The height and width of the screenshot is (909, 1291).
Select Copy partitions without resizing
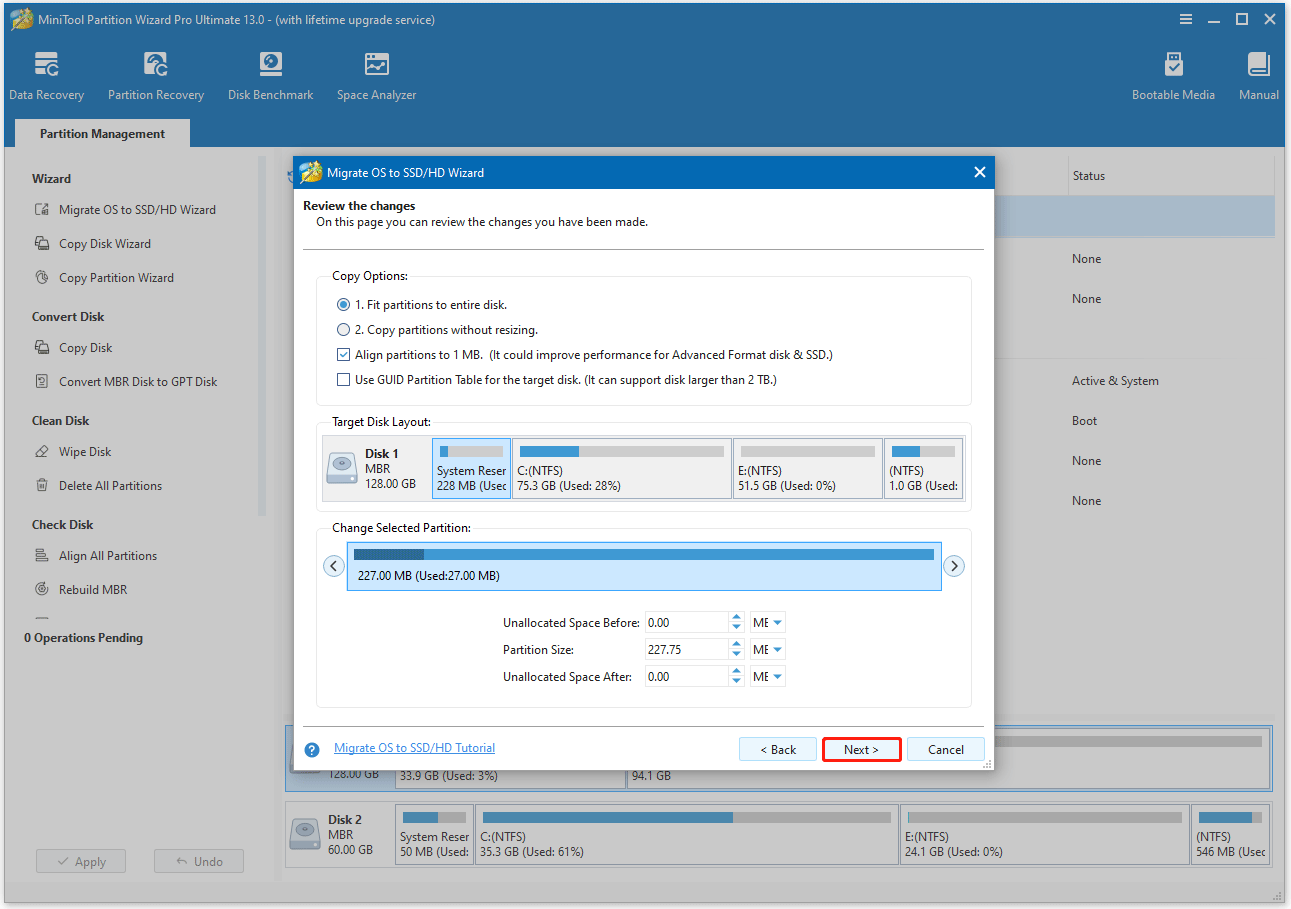(x=343, y=329)
